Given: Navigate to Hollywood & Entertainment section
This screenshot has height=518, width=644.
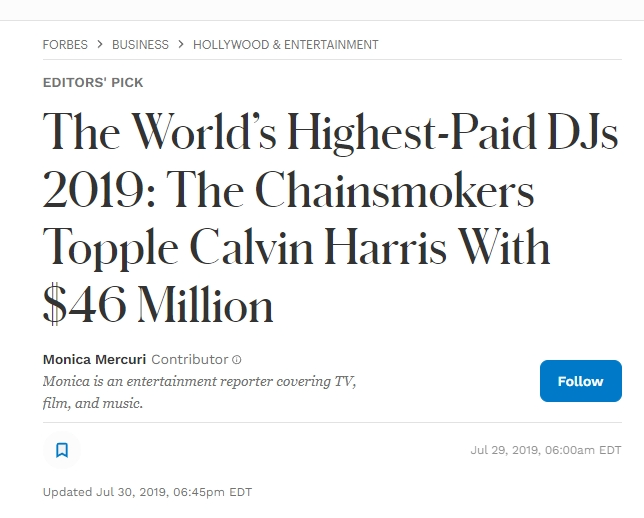Looking at the screenshot, I should [286, 44].
